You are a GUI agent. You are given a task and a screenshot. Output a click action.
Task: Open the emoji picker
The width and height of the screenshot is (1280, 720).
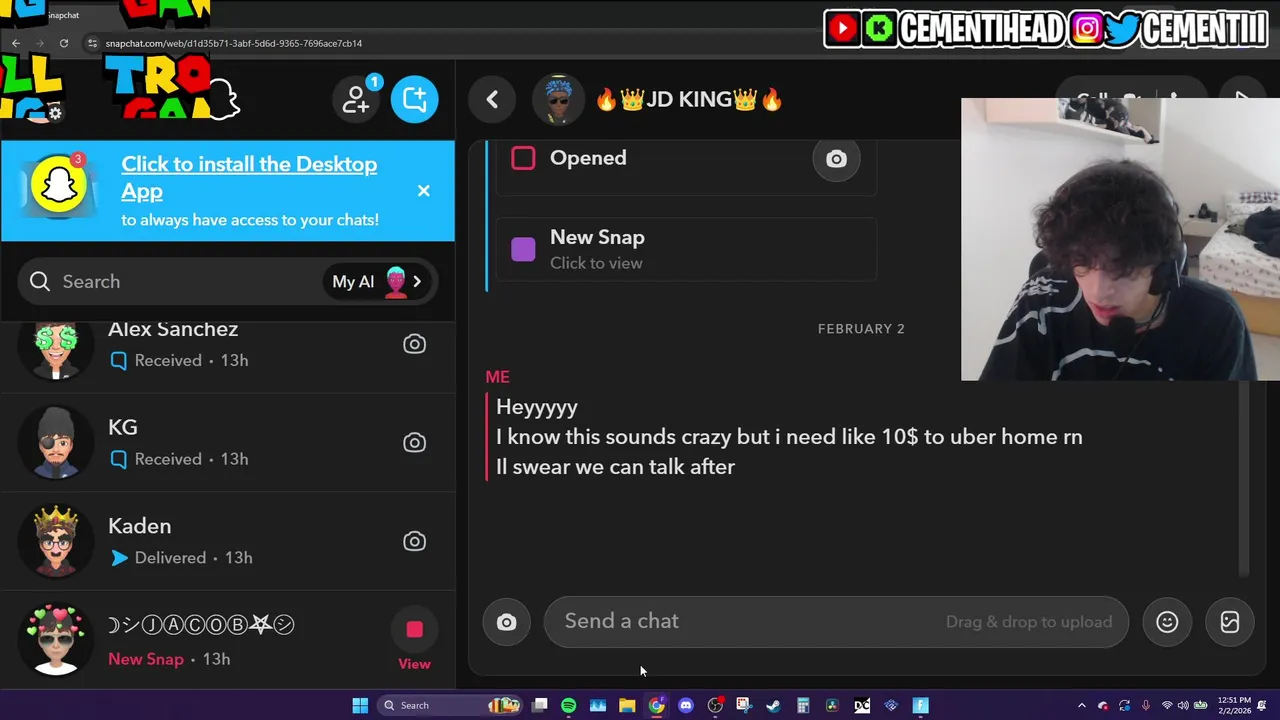click(x=1167, y=622)
